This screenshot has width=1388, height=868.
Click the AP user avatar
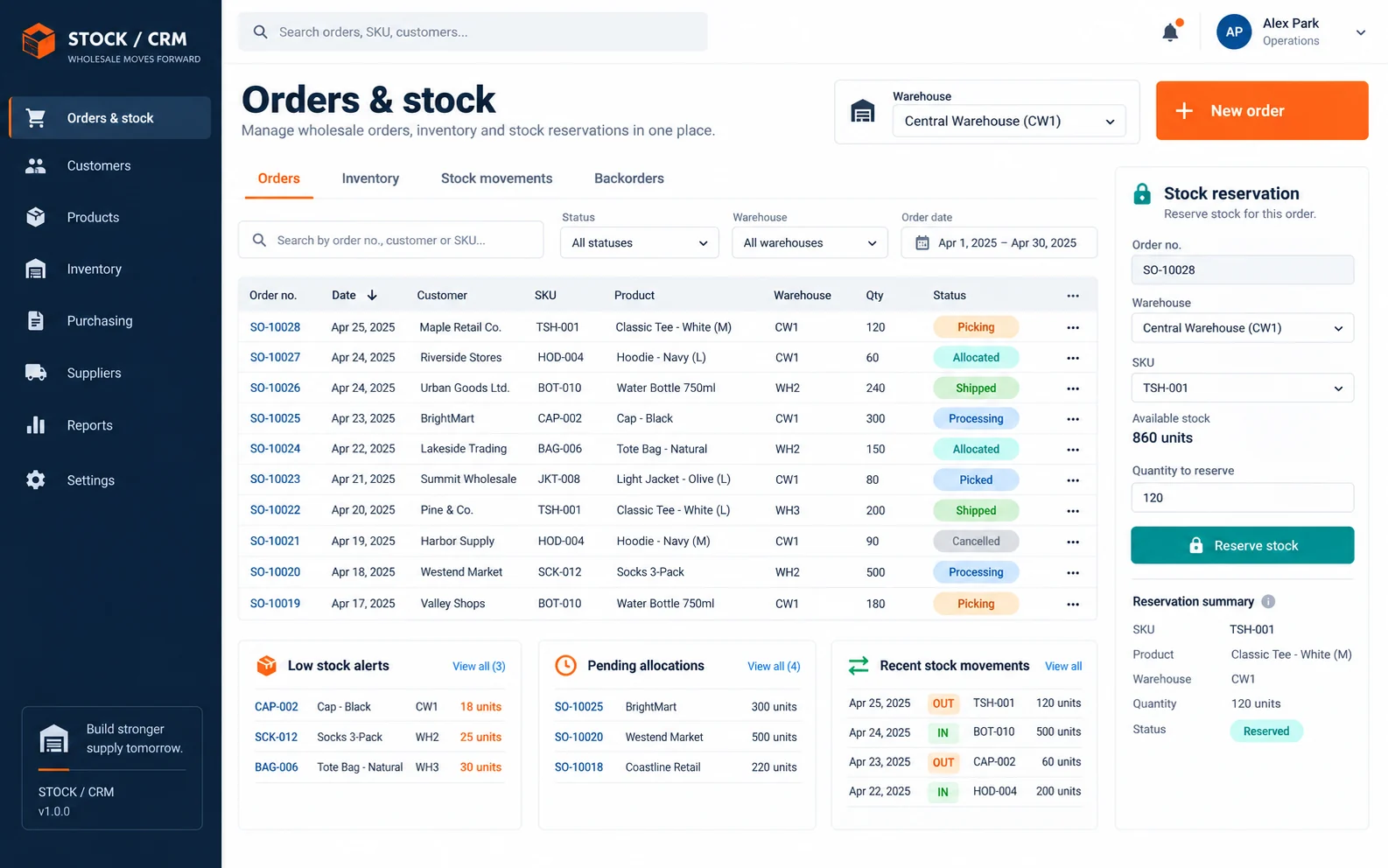[1234, 31]
